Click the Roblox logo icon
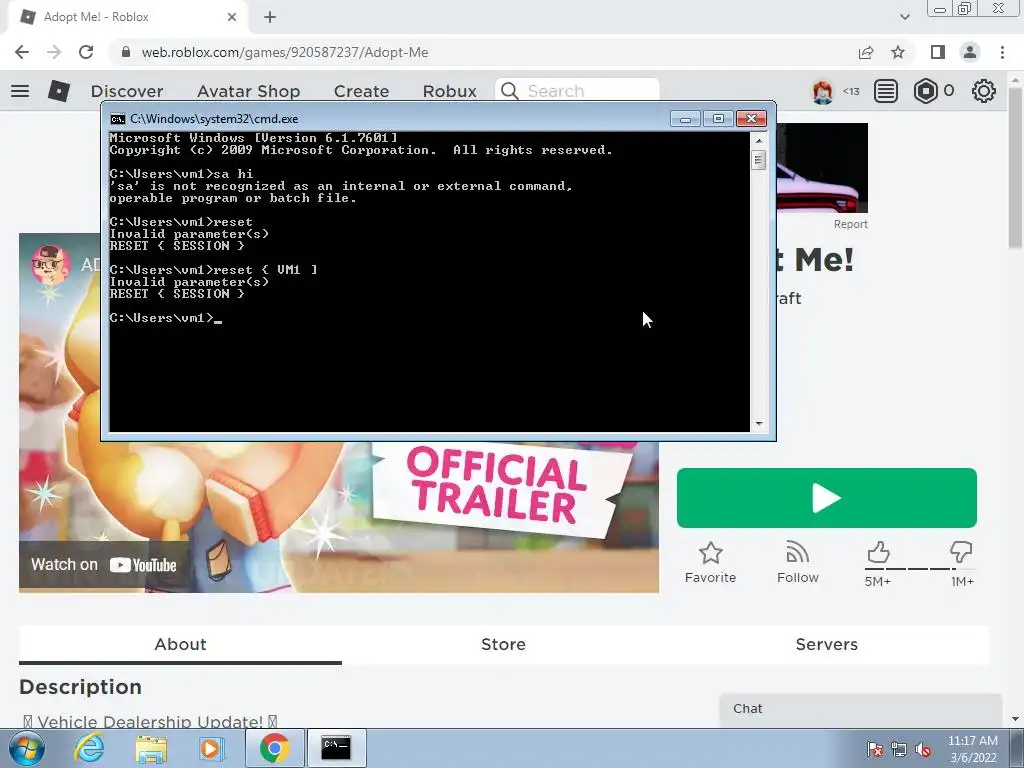 tap(59, 91)
